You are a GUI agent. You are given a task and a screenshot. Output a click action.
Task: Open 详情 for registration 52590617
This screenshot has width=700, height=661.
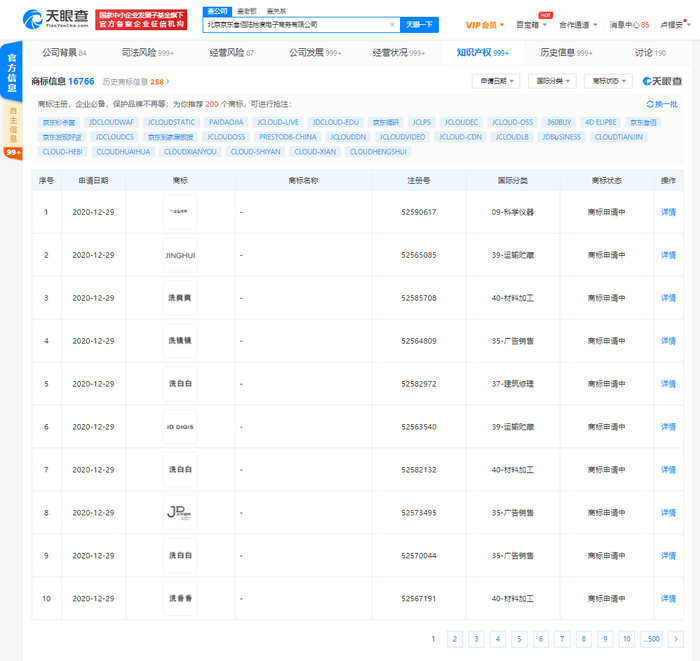[x=668, y=212]
